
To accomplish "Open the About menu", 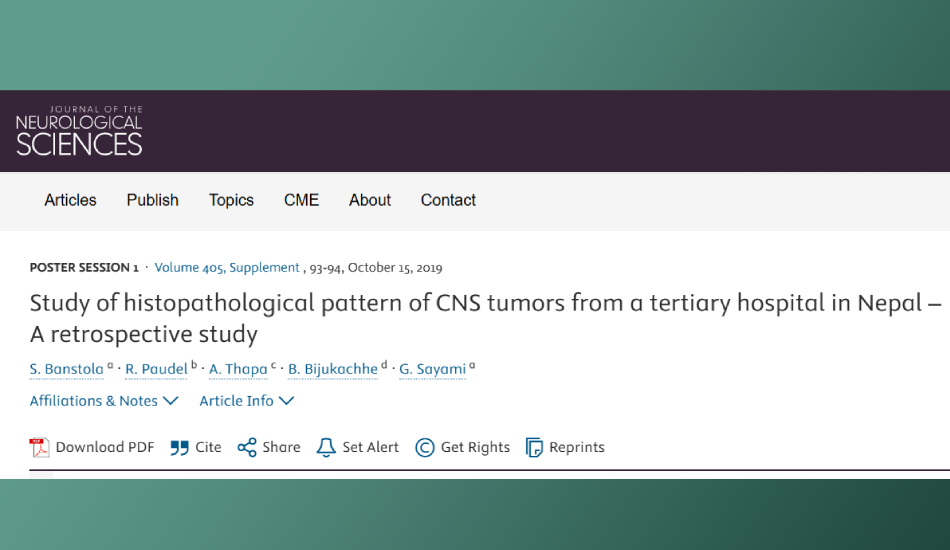I will point(370,200).
